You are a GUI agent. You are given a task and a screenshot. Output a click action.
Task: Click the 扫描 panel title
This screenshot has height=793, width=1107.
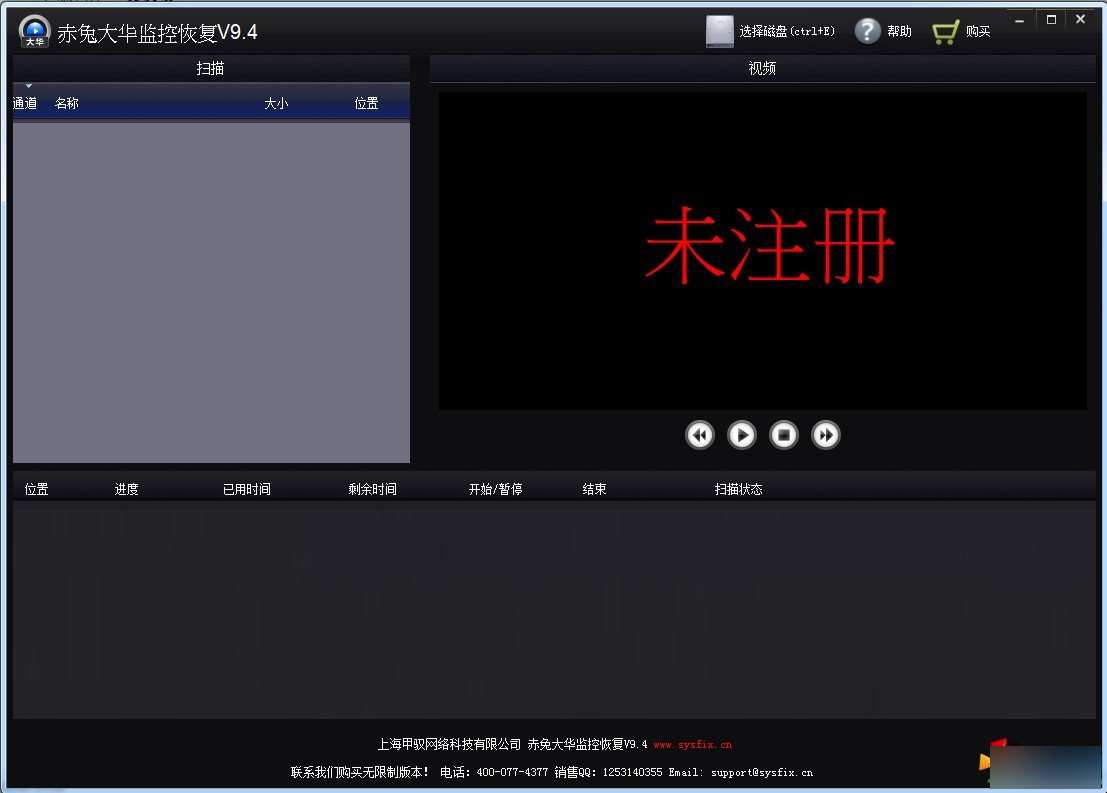coord(210,68)
